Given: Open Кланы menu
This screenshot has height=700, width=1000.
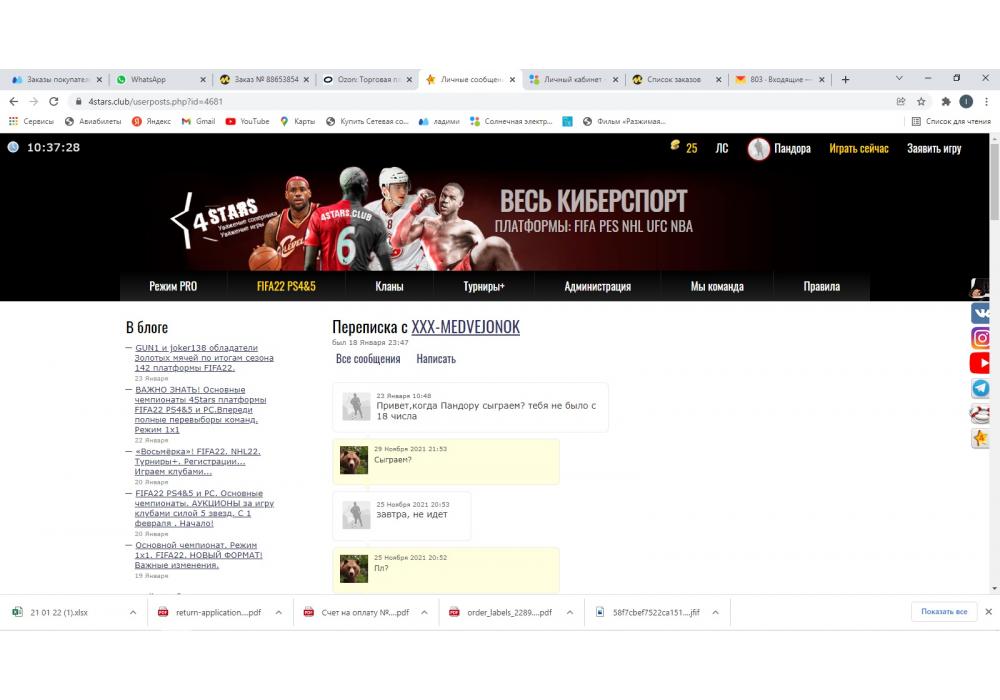Looking at the screenshot, I should tap(389, 287).
